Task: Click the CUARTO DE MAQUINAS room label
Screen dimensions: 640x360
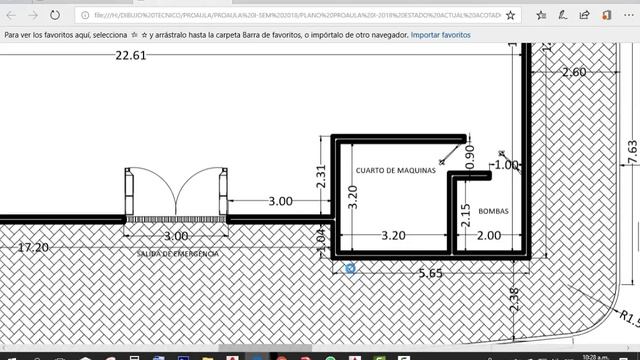Action: 396,171
